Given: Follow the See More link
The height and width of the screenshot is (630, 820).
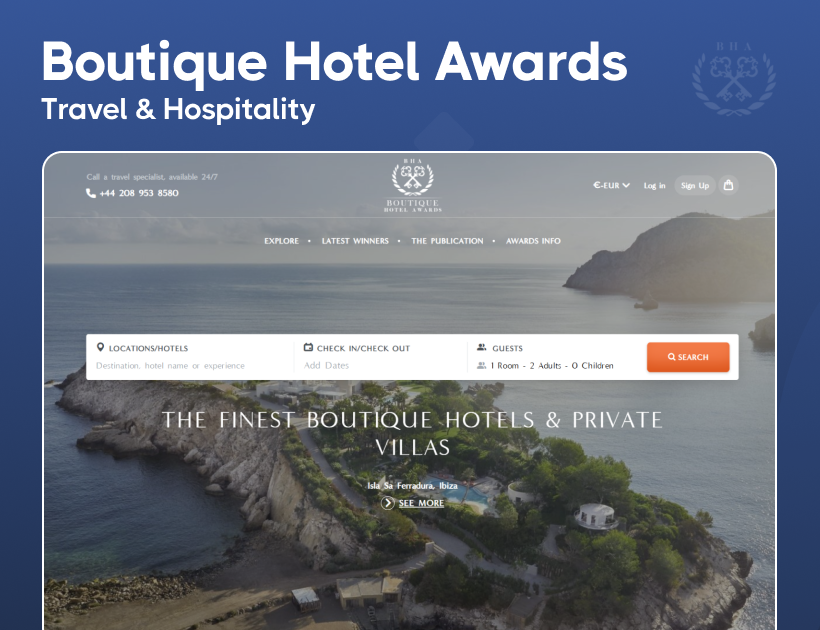Looking at the screenshot, I should [421, 503].
